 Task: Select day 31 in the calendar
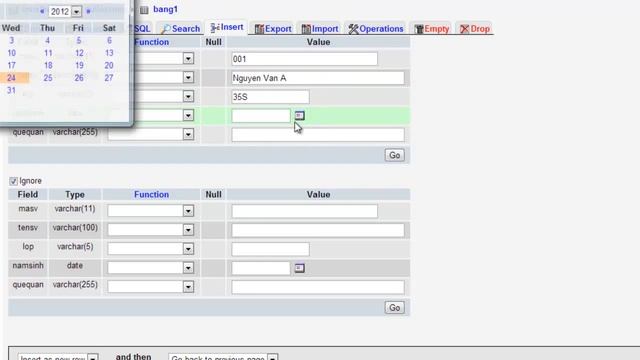[x=11, y=90]
